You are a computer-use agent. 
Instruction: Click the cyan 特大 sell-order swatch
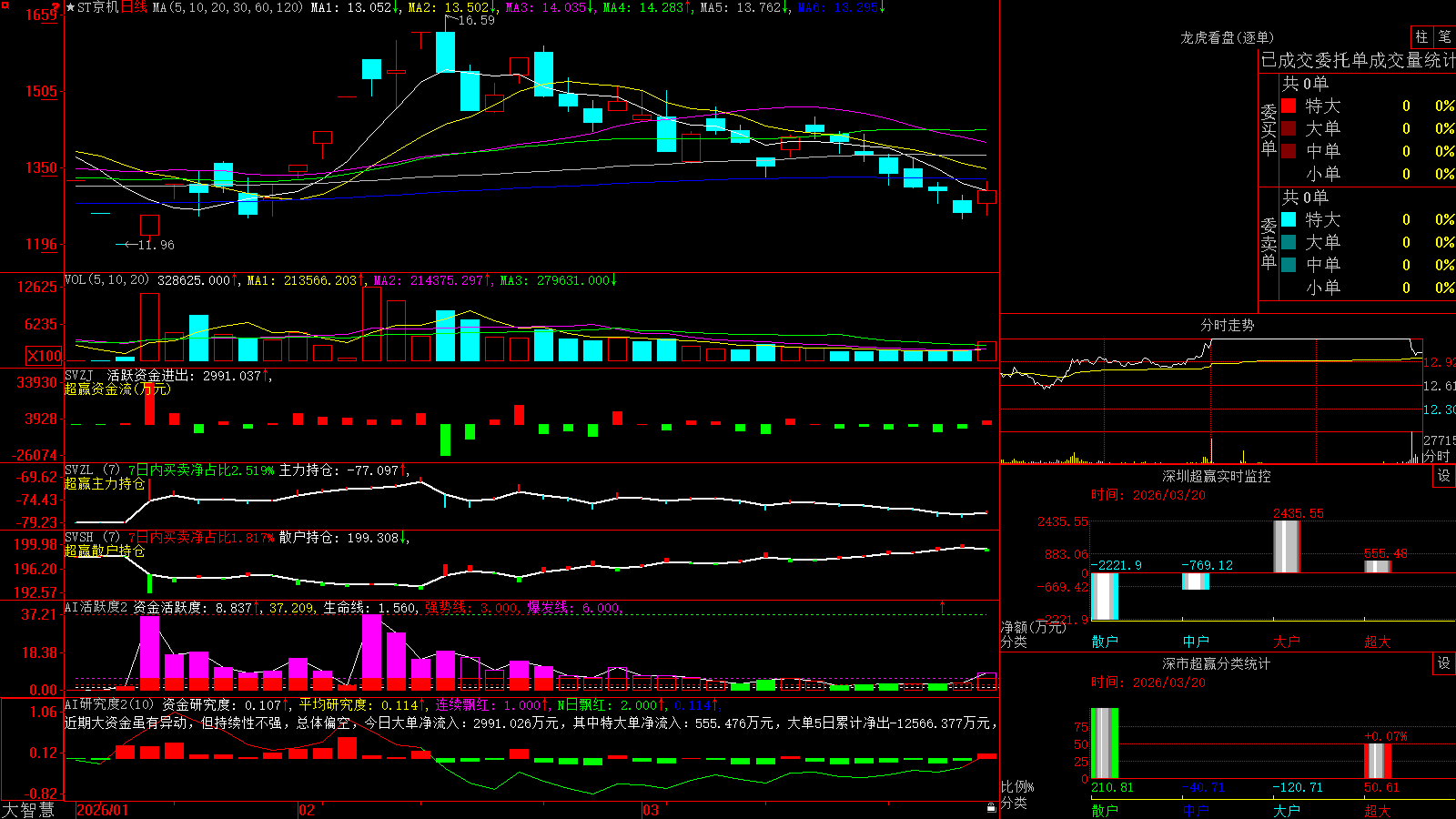1289,219
